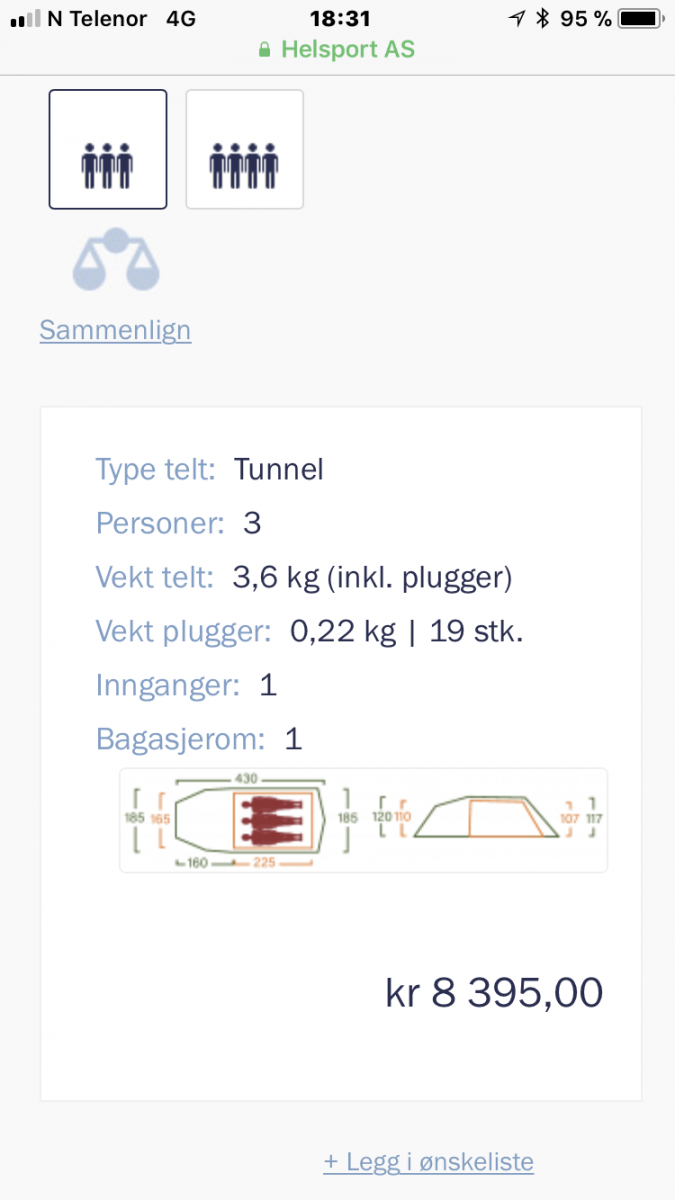The image size is (675, 1200).
Task: Tap the Innganger specification row
Action: (x=186, y=685)
